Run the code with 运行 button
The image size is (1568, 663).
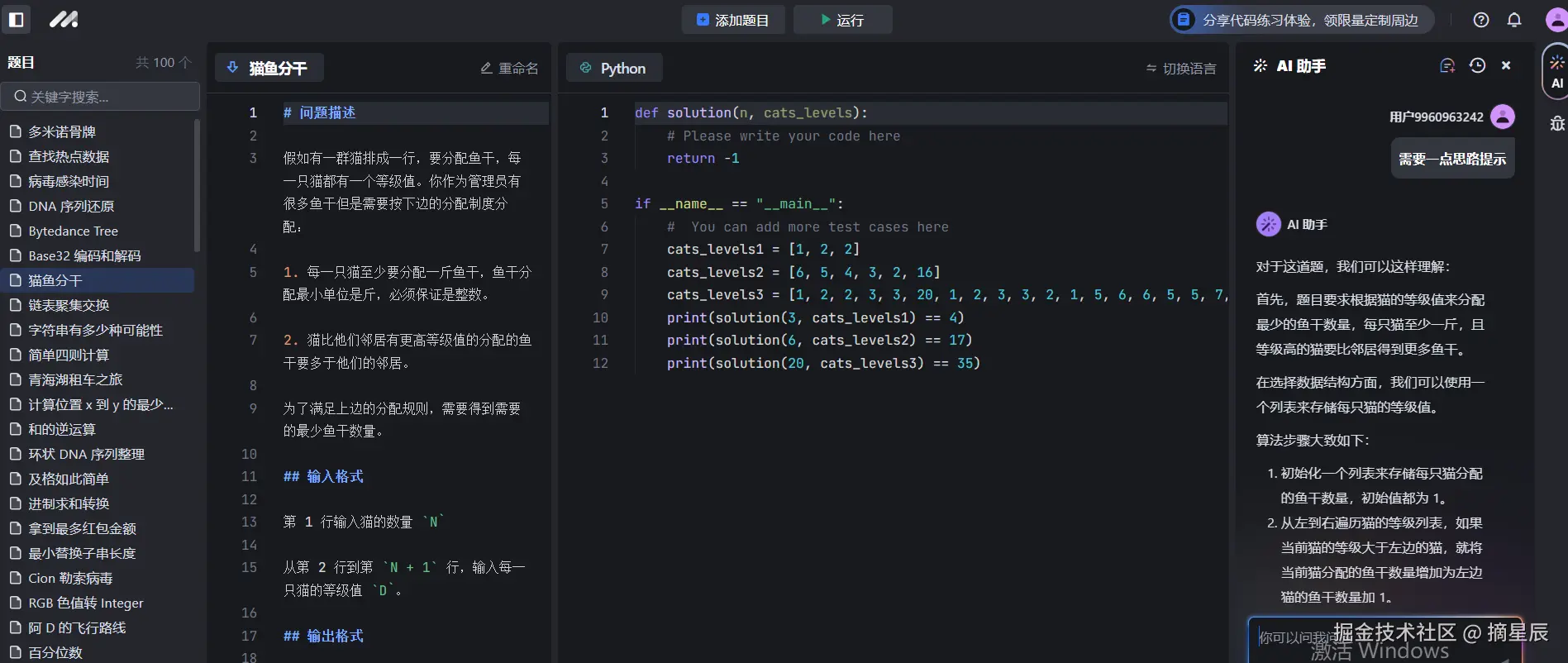click(x=842, y=20)
